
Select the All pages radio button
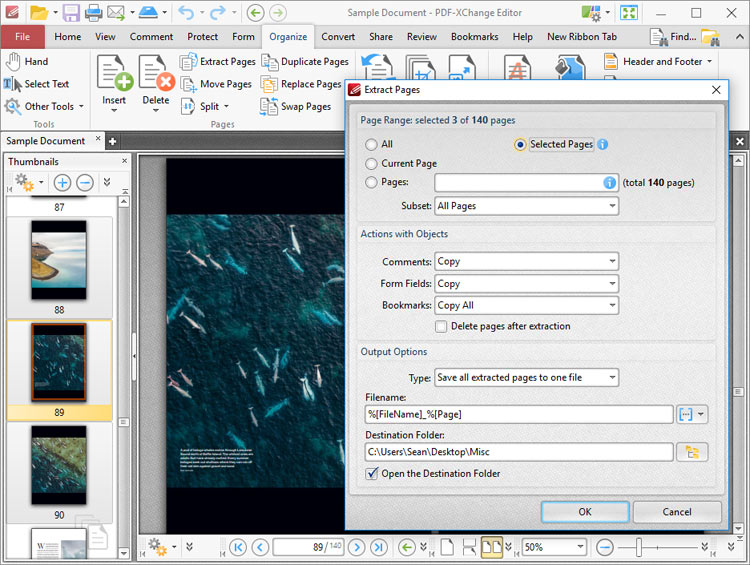tap(372, 145)
